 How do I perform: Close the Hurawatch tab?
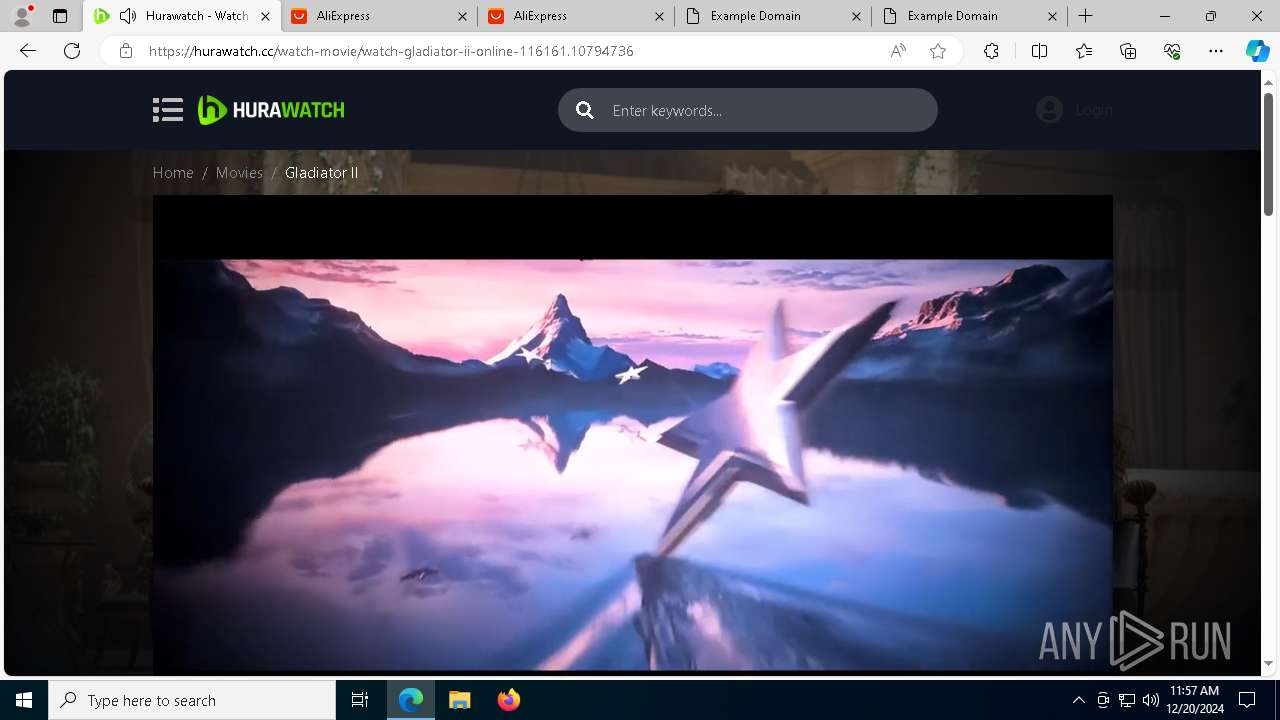point(265,16)
